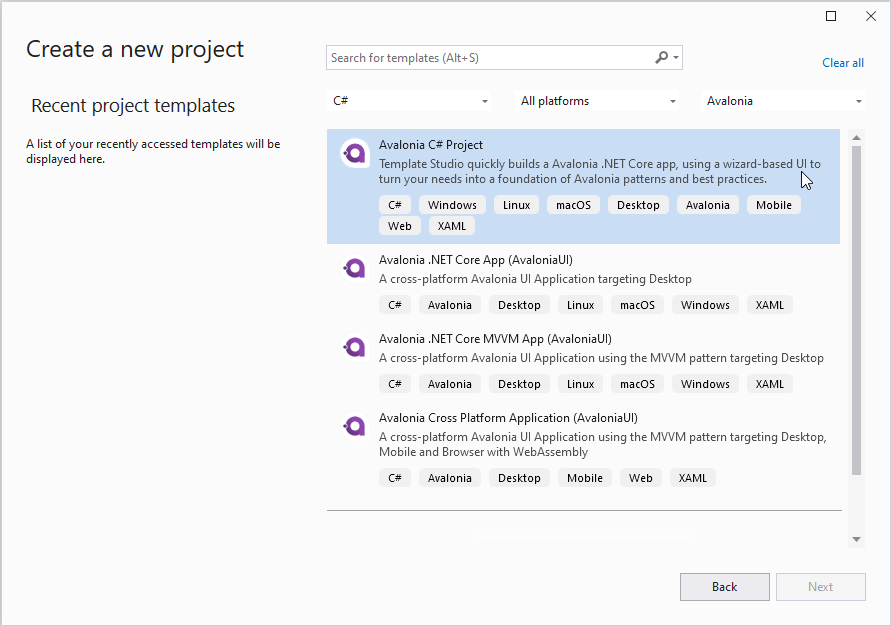The width and height of the screenshot is (891, 626).
Task: Click the Avalonia tag of .NET Core App template
Action: 449,305
